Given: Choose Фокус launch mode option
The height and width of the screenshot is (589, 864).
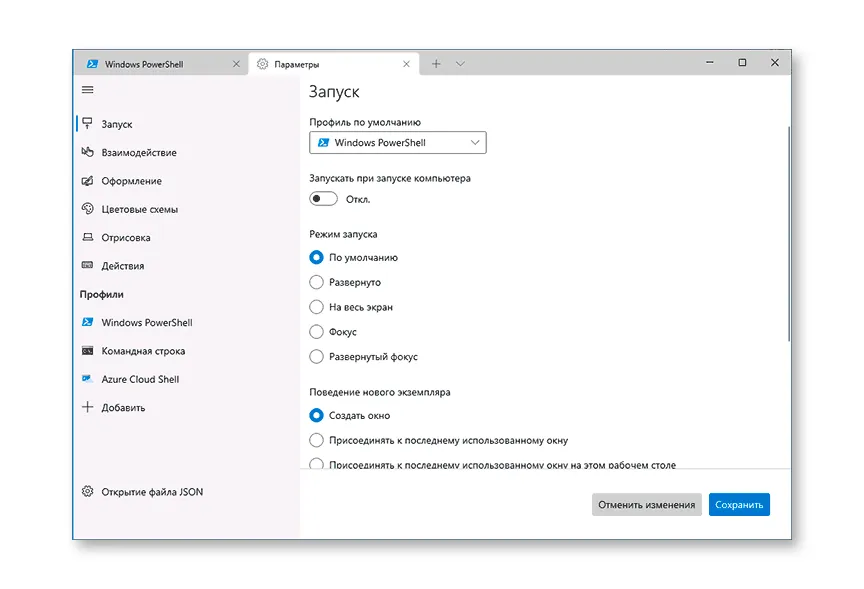Looking at the screenshot, I should click(317, 332).
